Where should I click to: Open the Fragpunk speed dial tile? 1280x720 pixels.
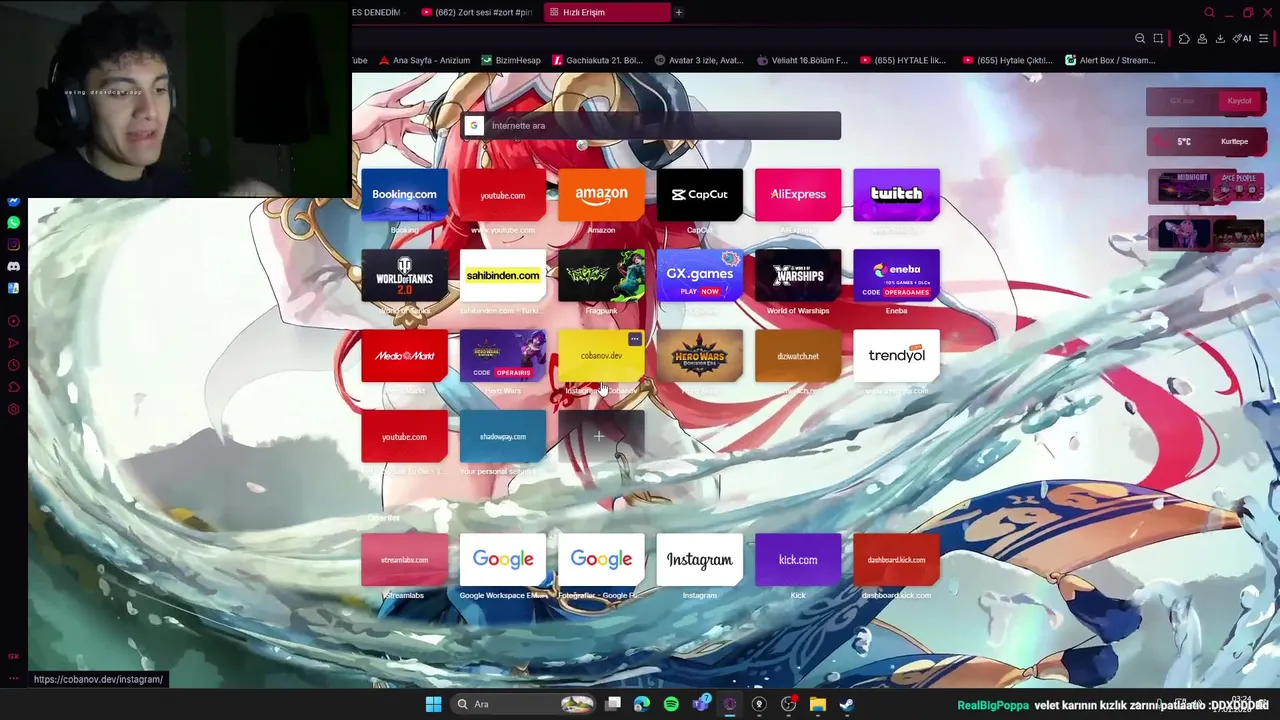601,275
